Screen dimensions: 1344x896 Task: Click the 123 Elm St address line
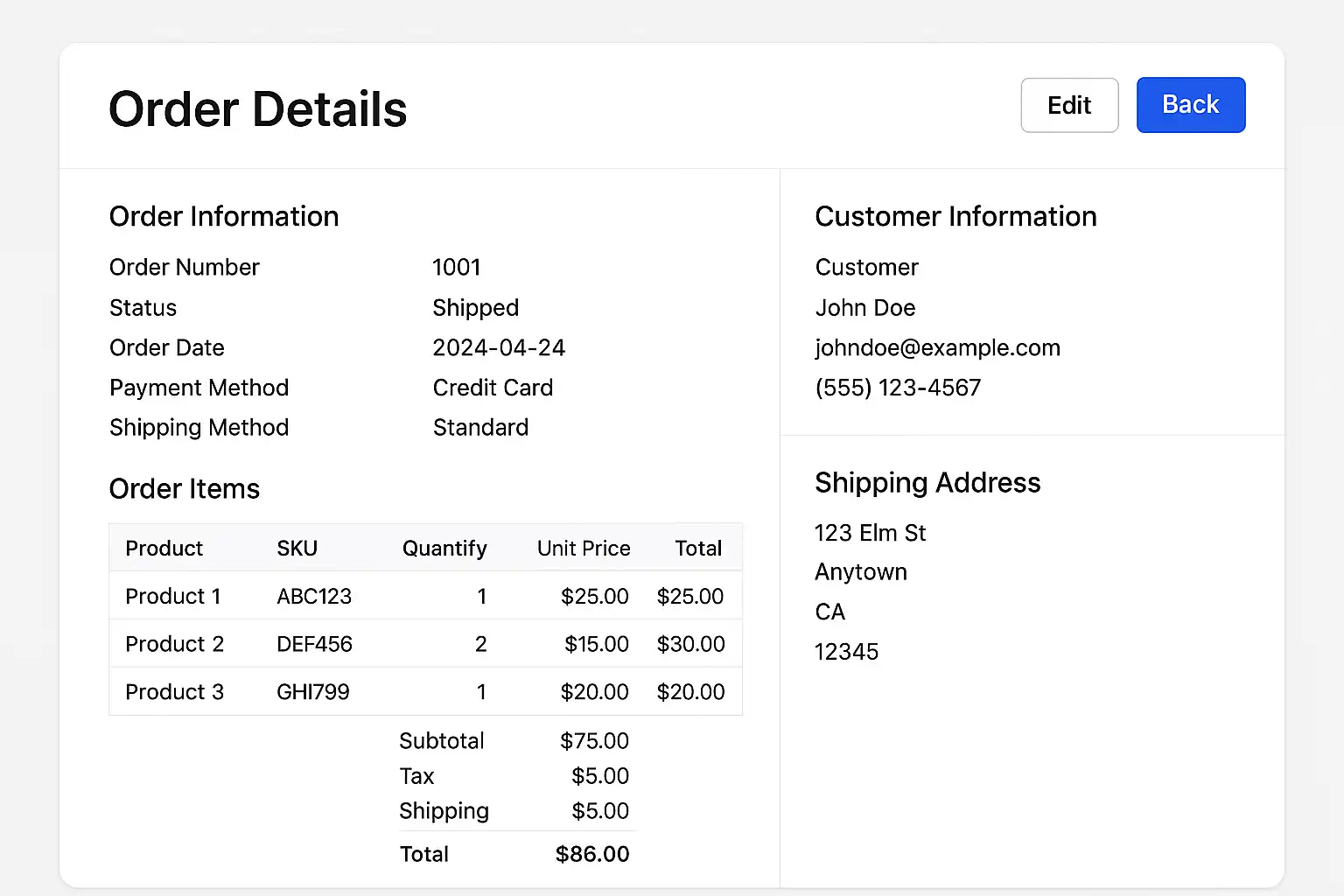point(870,533)
